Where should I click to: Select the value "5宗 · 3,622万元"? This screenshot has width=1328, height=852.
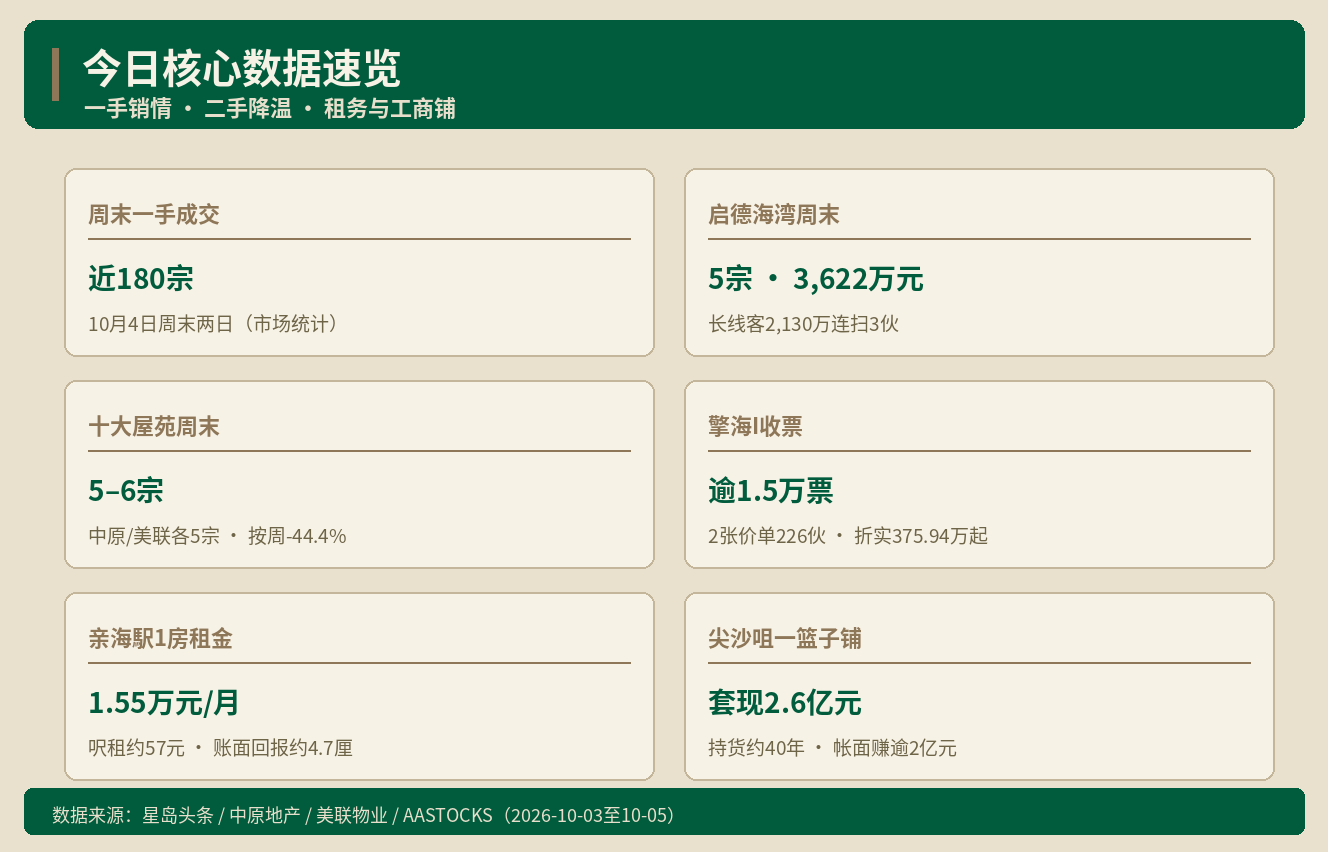coord(816,279)
